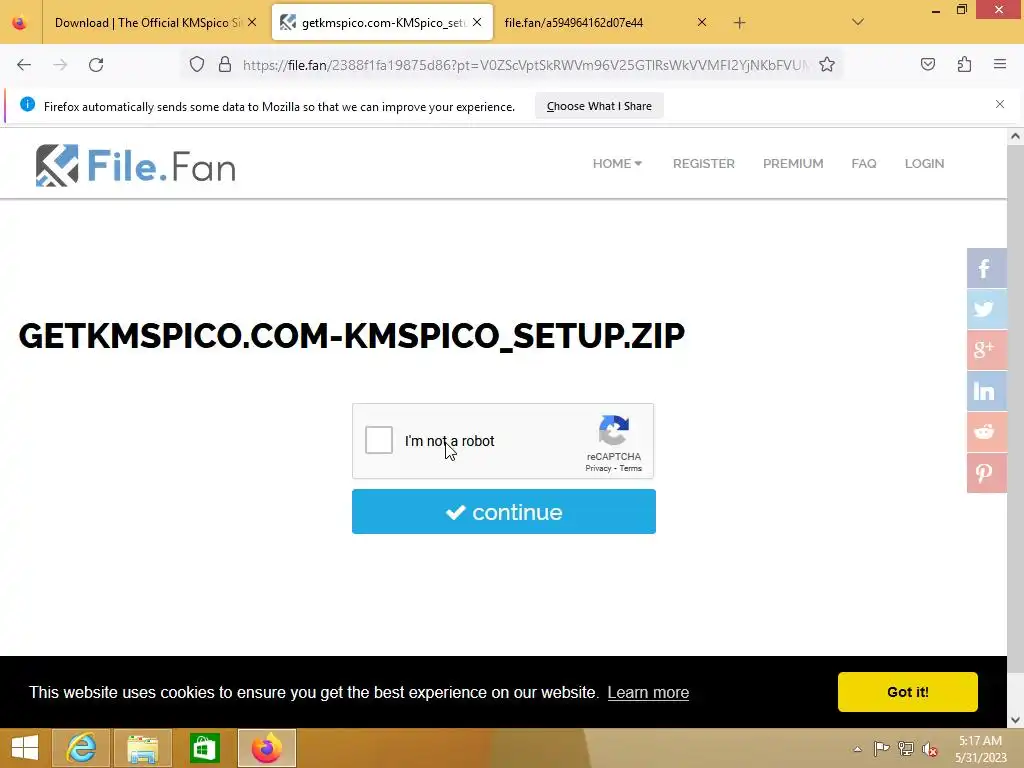Click scrollbar up arrow on page
Screen dimensions: 1024x768
pyautogui.click(x=1015, y=136)
